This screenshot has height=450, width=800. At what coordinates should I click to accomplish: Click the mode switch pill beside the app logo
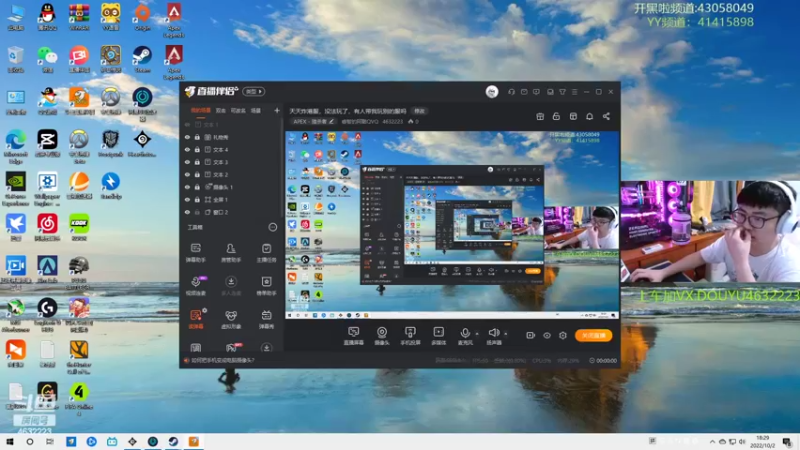click(254, 92)
